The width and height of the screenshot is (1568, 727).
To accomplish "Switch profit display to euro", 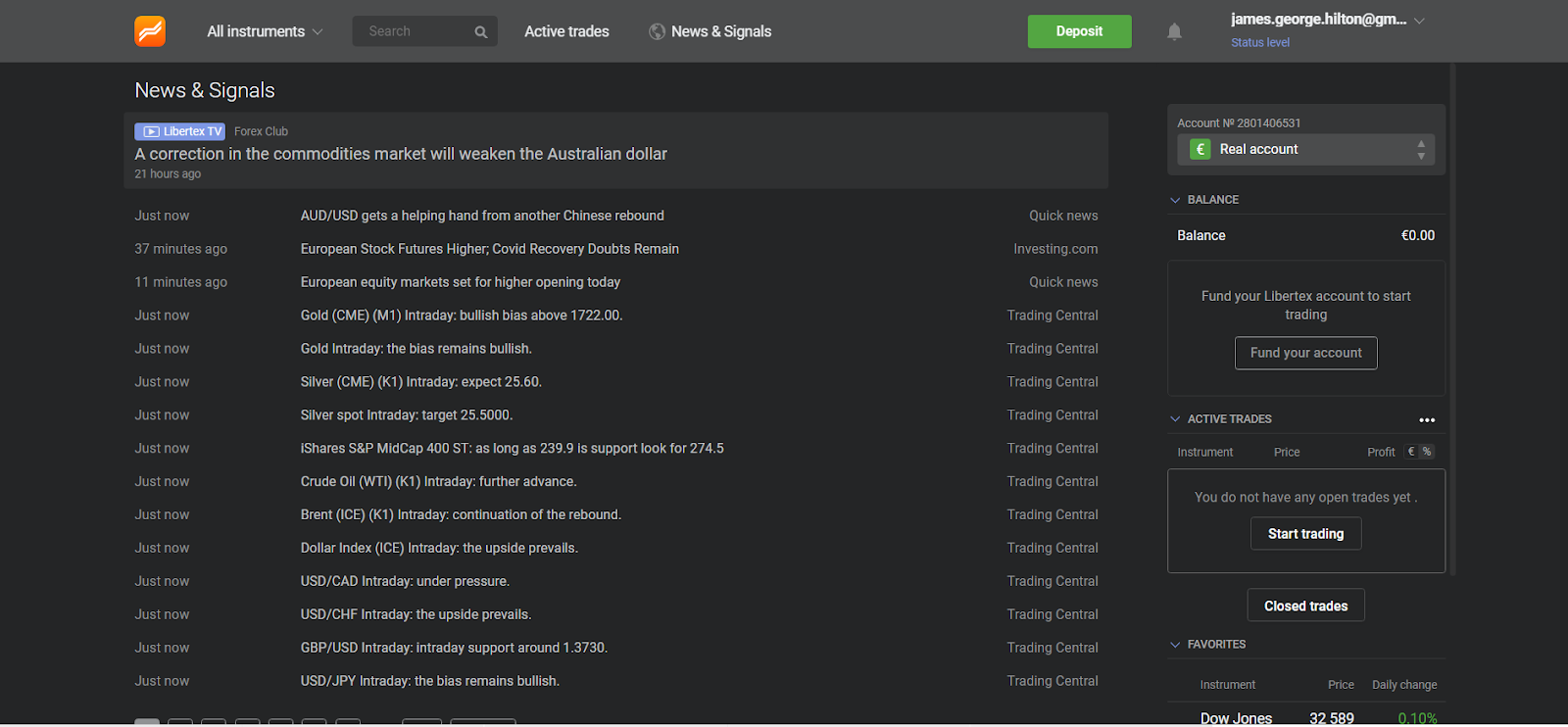I will coord(1411,452).
